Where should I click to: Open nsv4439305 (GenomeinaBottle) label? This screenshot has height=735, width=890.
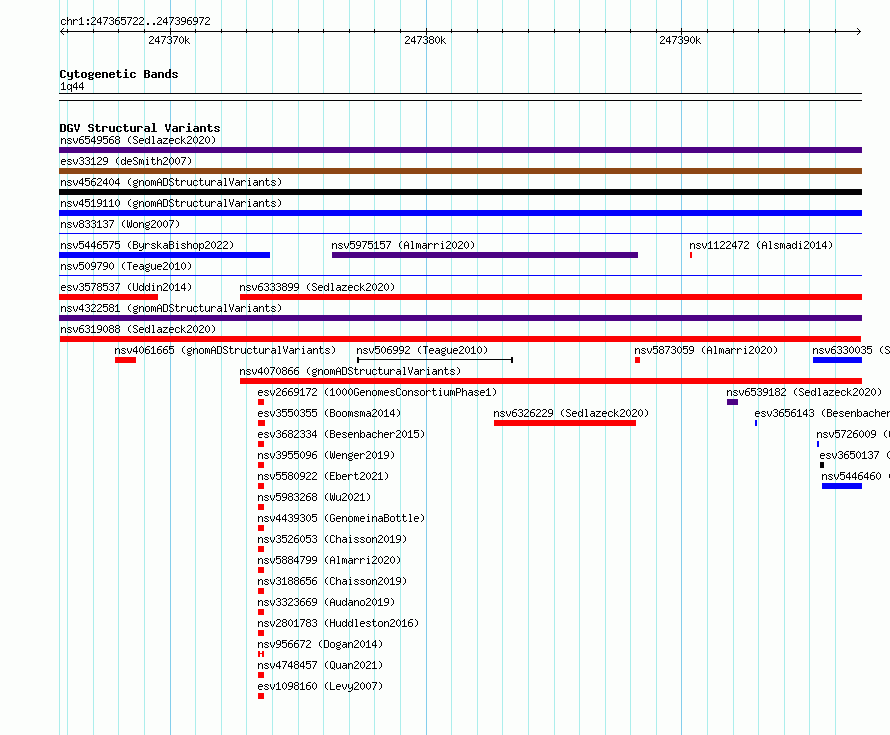point(341,518)
